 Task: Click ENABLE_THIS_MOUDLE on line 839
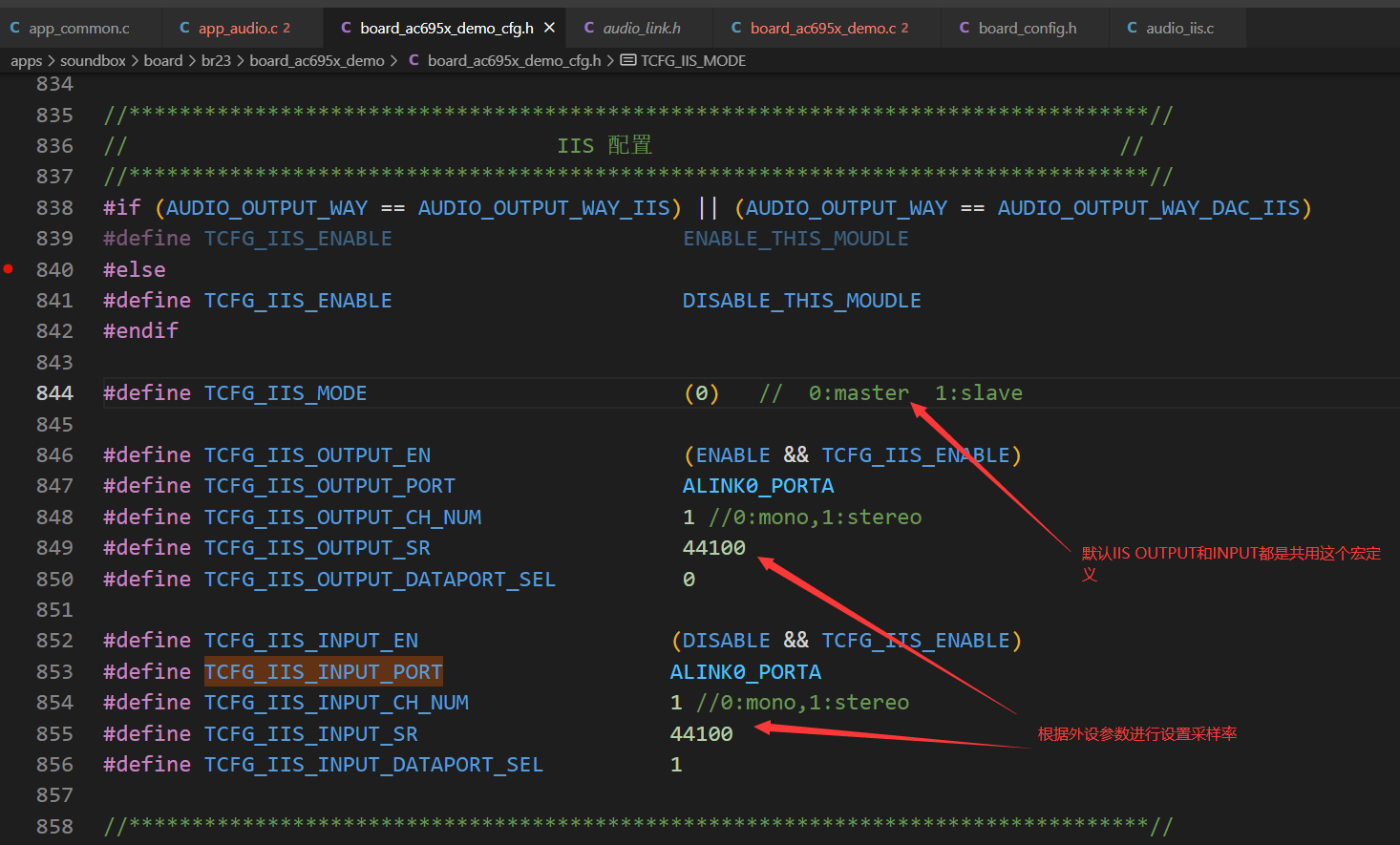[796, 239]
